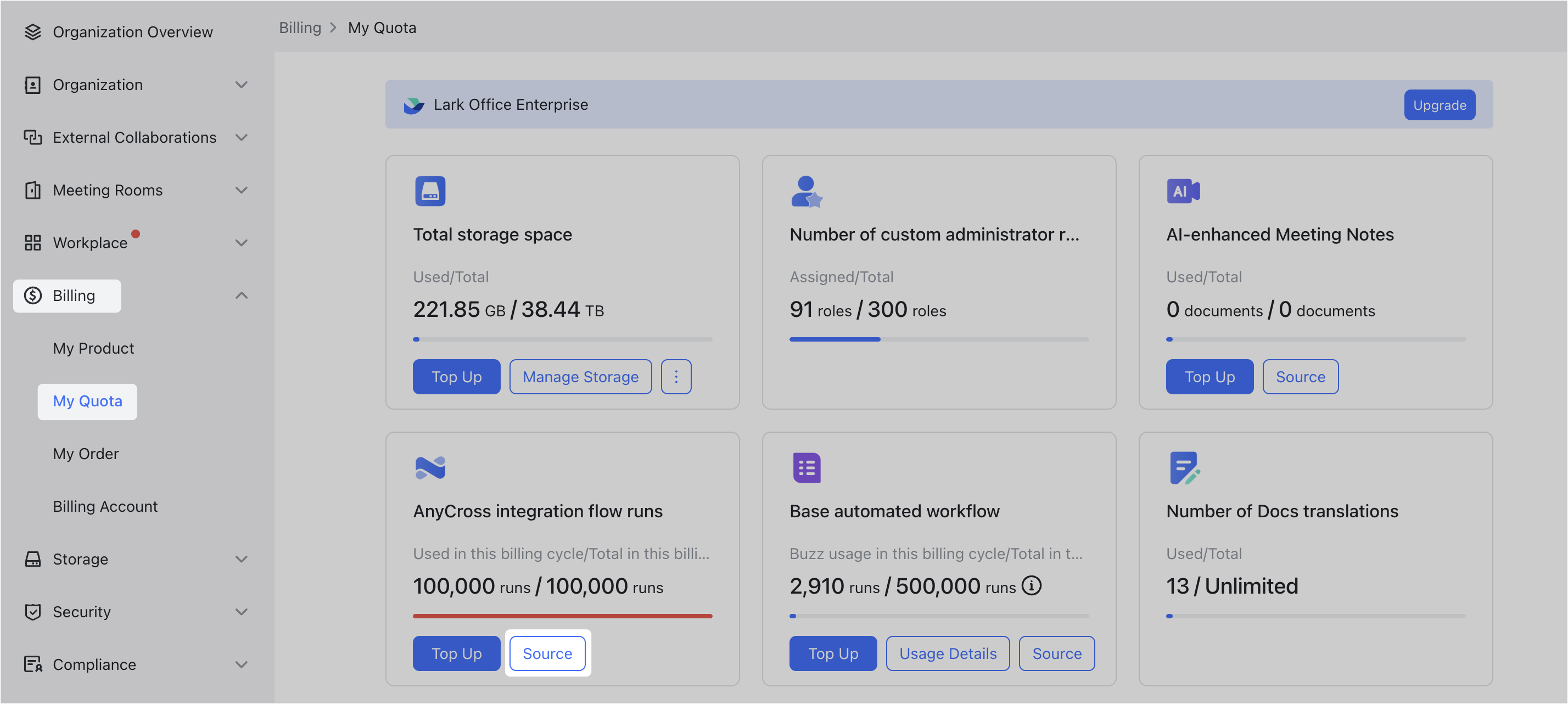Click the Billing dollar icon
Image resolution: width=1568 pixels, height=704 pixels.
click(x=33, y=295)
